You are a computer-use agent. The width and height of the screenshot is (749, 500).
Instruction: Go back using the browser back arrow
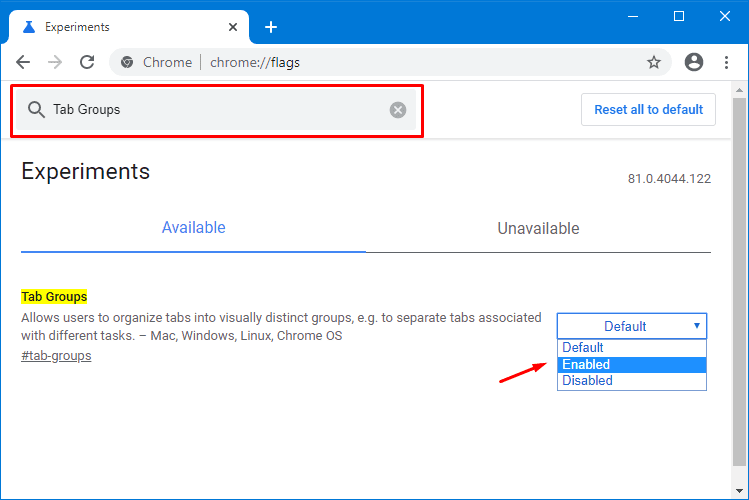point(23,62)
